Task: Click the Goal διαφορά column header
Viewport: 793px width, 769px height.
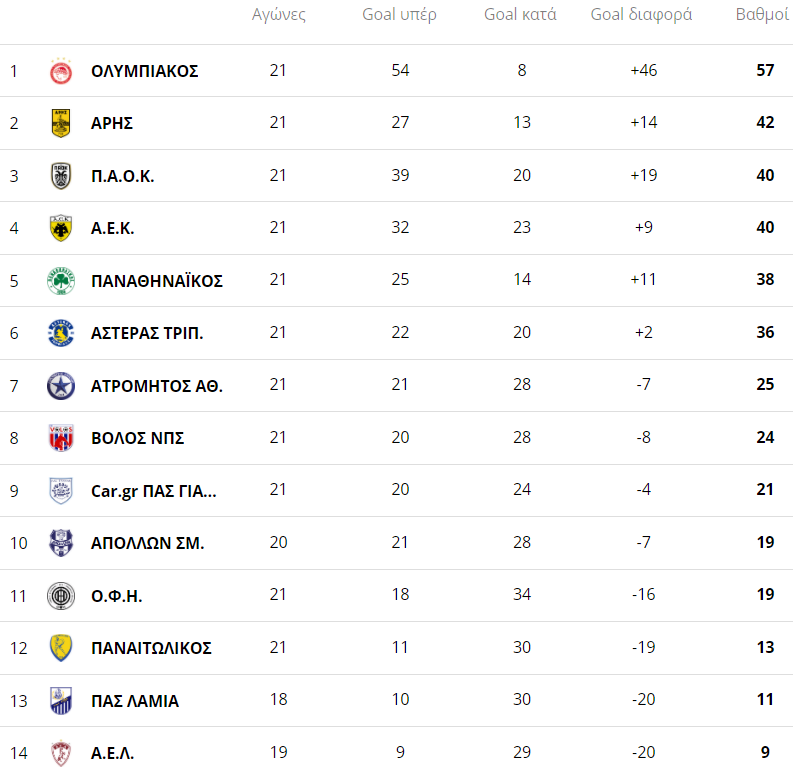Action: tap(641, 15)
